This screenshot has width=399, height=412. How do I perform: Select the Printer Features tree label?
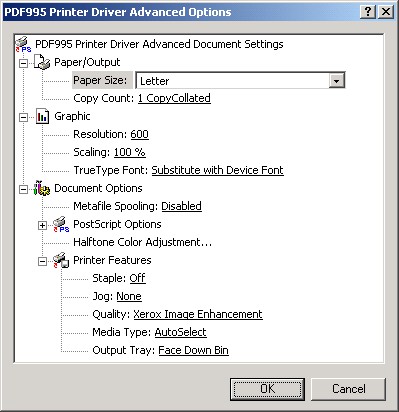click(x=112, y=260)
